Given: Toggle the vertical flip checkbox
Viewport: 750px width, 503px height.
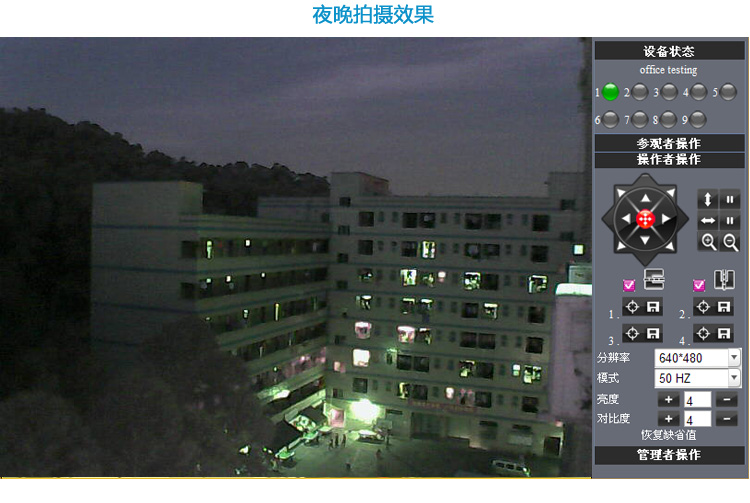Looking at the screenshot, I should point(629,285).
